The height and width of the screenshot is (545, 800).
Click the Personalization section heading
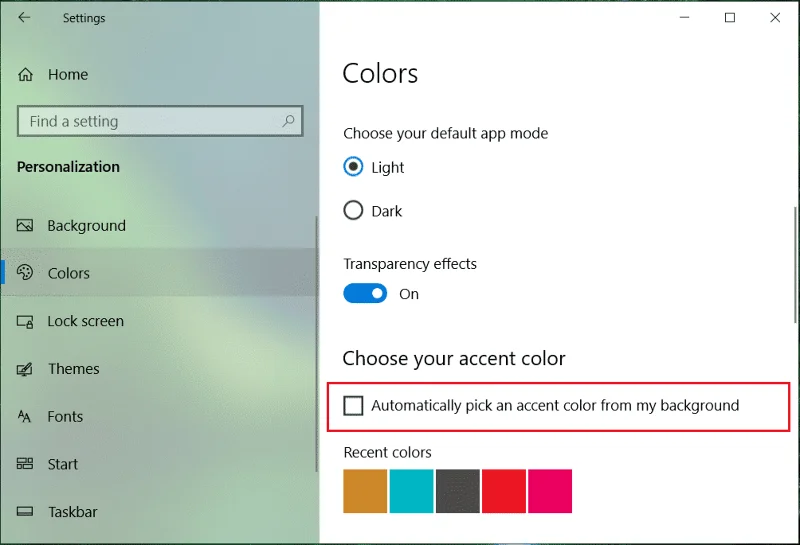point(68,167)
